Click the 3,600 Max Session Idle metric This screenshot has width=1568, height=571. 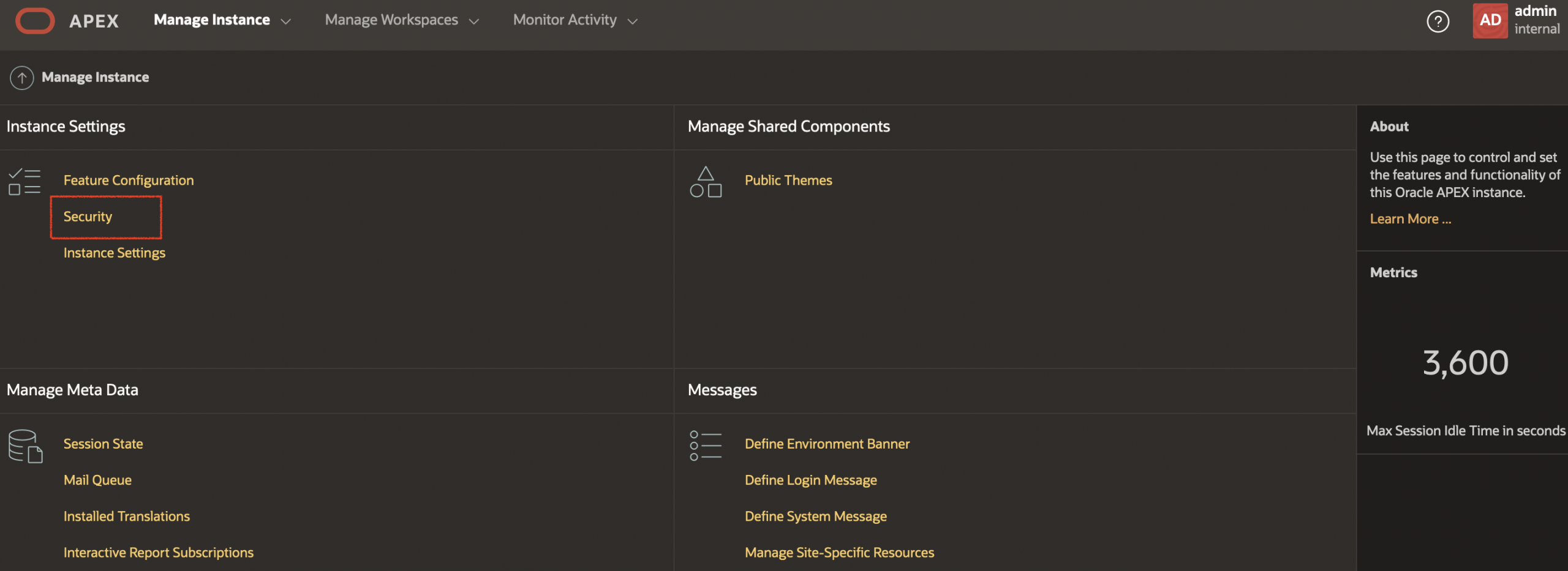click(x=1464, y=362)
